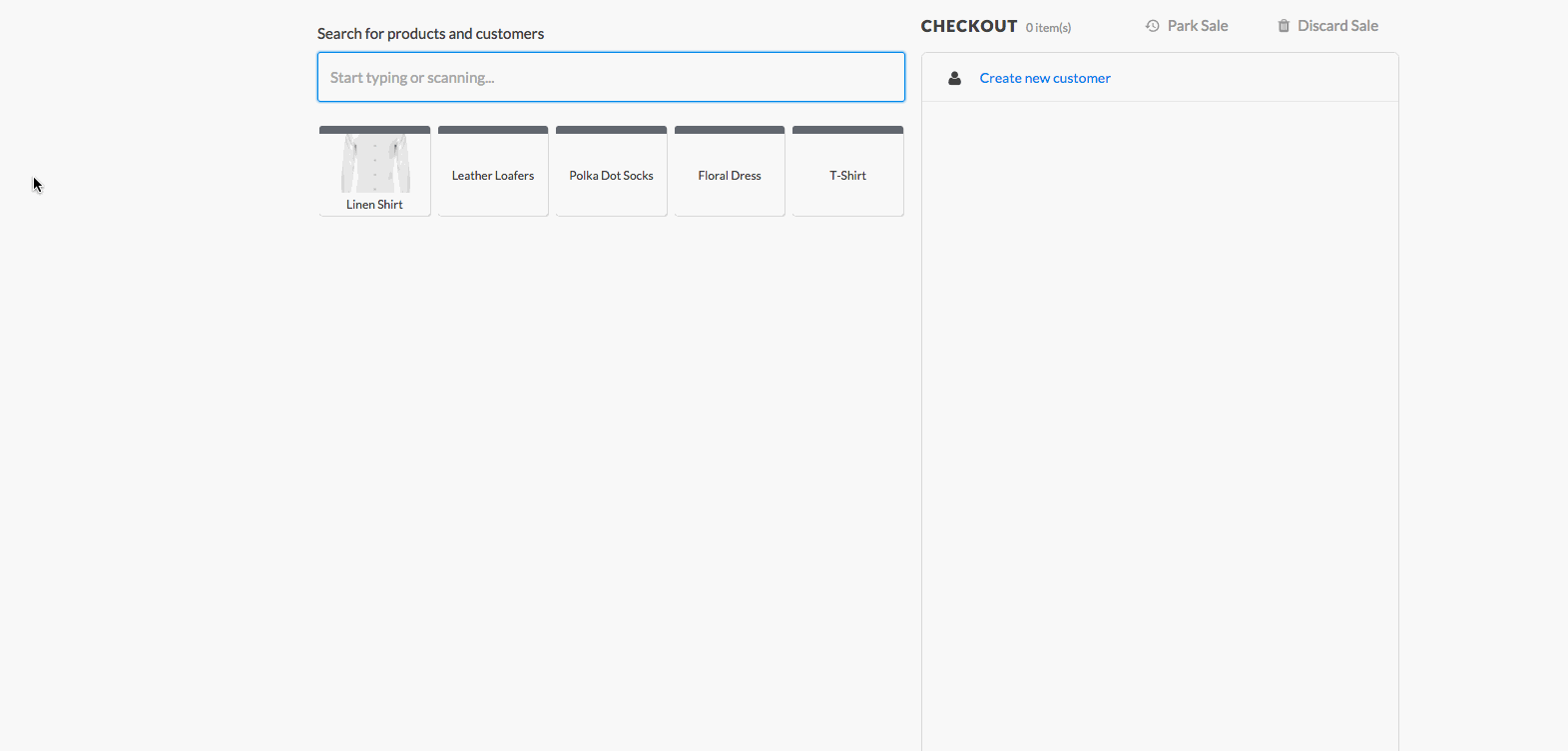This screenshot has height=751, width=1568.
Task: Add T-Shirt to the sale
Action: (x=847, y=171)
